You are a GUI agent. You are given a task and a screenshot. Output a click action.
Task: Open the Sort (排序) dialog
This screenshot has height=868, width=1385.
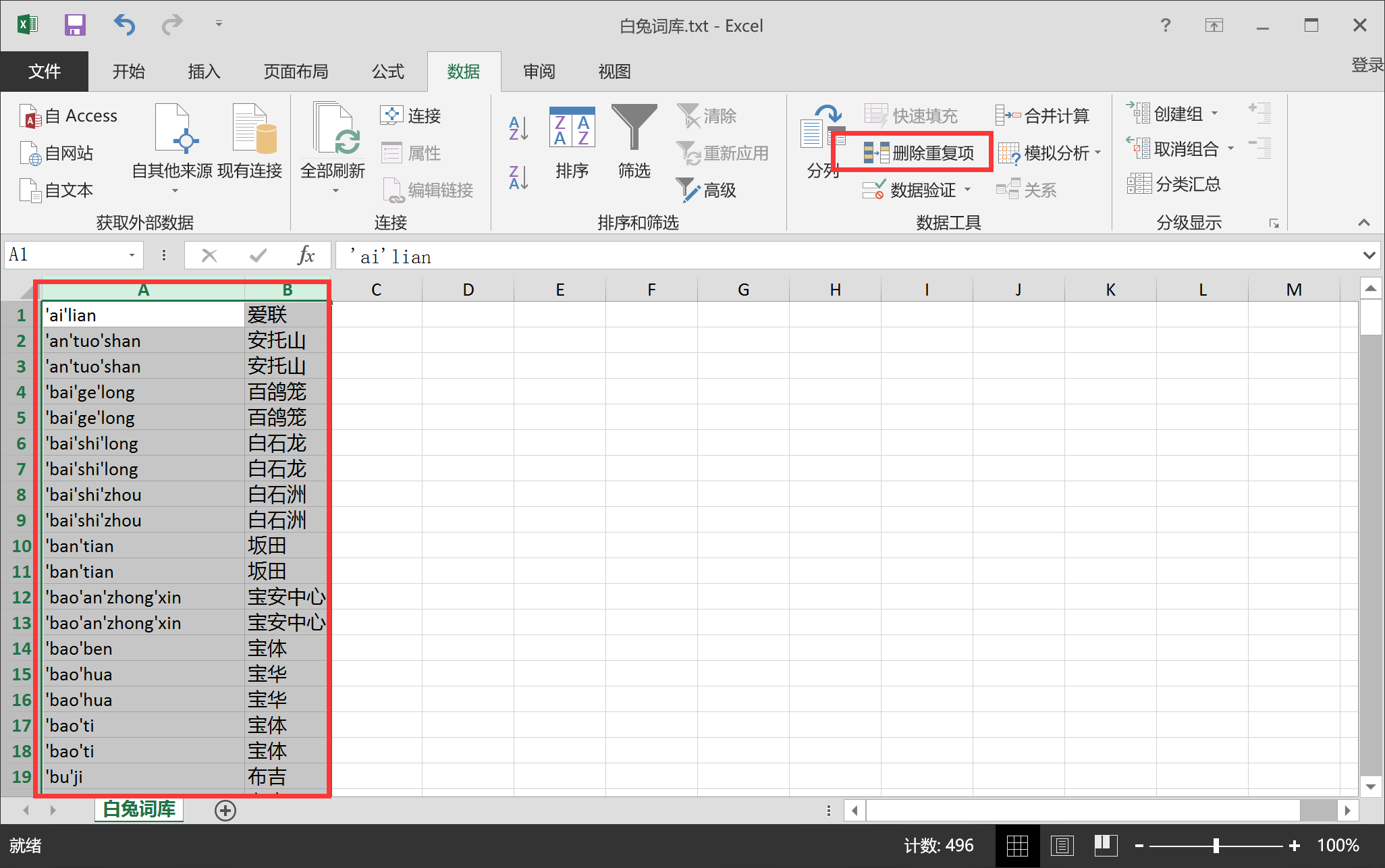[x=572, y=143]
